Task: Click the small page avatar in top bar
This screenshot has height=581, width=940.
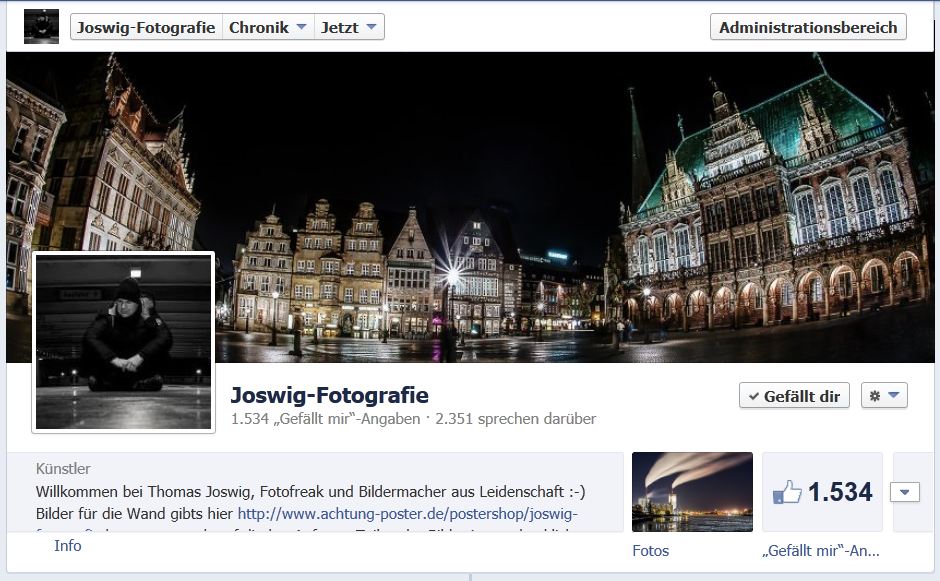Action: pos(41,26)
